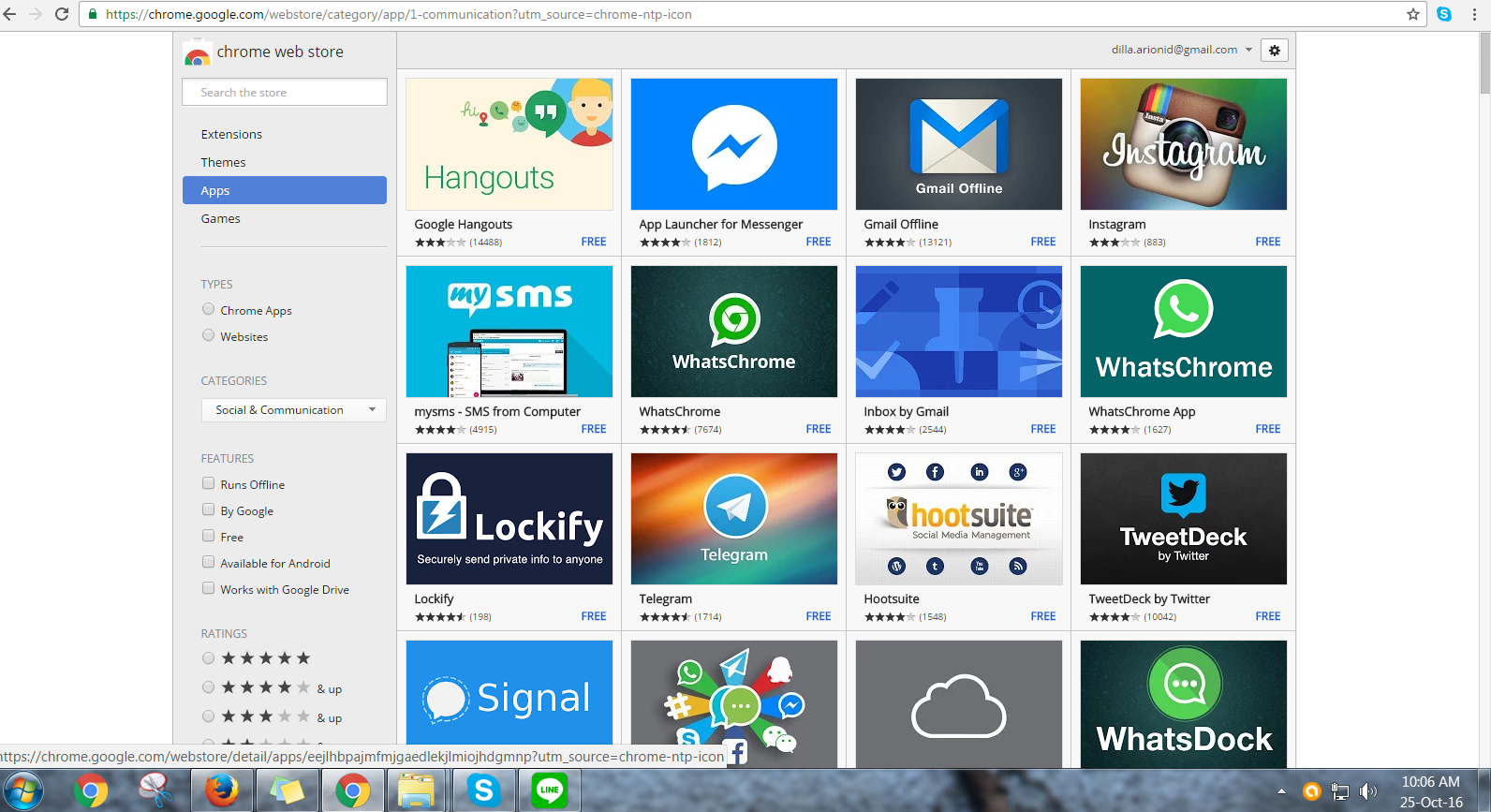Viewport: 1491px width, 812px height.
Task: Click FREE button for Gmail Offline
Action: click(x=1043, y=242)
